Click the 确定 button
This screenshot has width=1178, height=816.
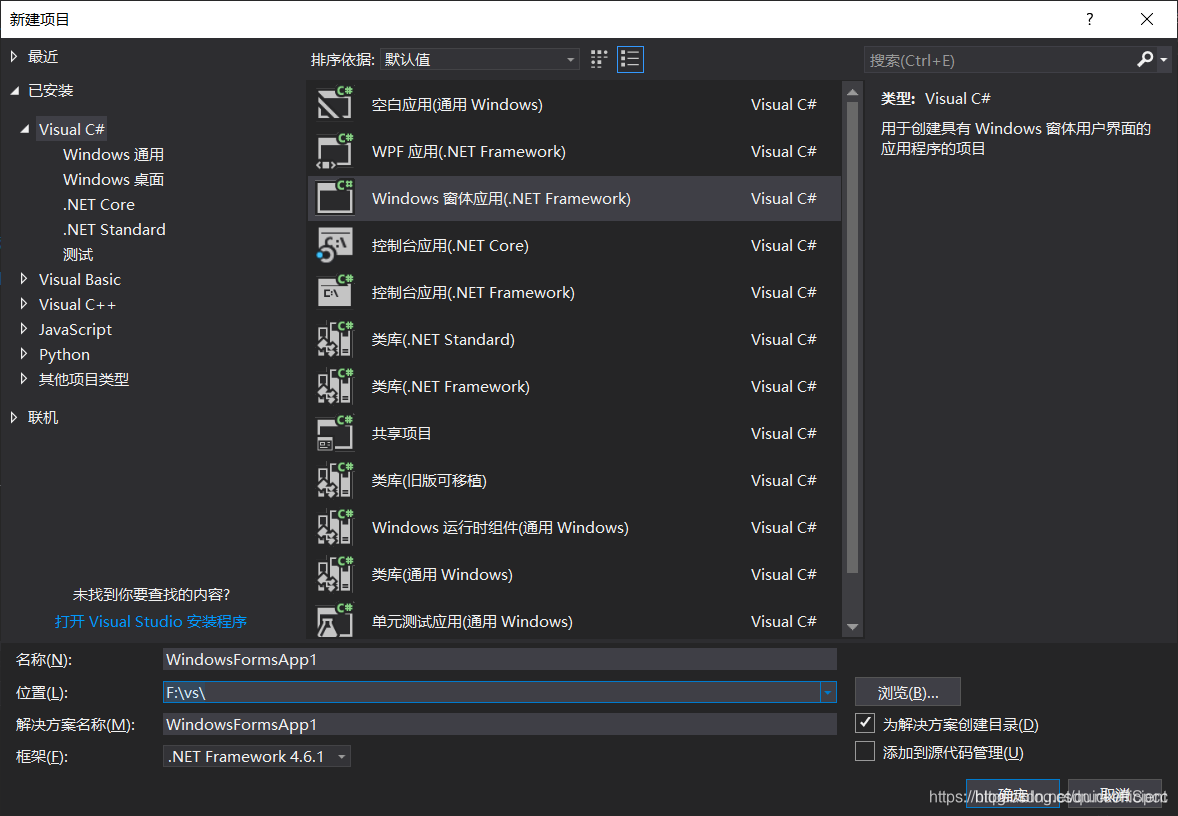(x=1013, y=794)
